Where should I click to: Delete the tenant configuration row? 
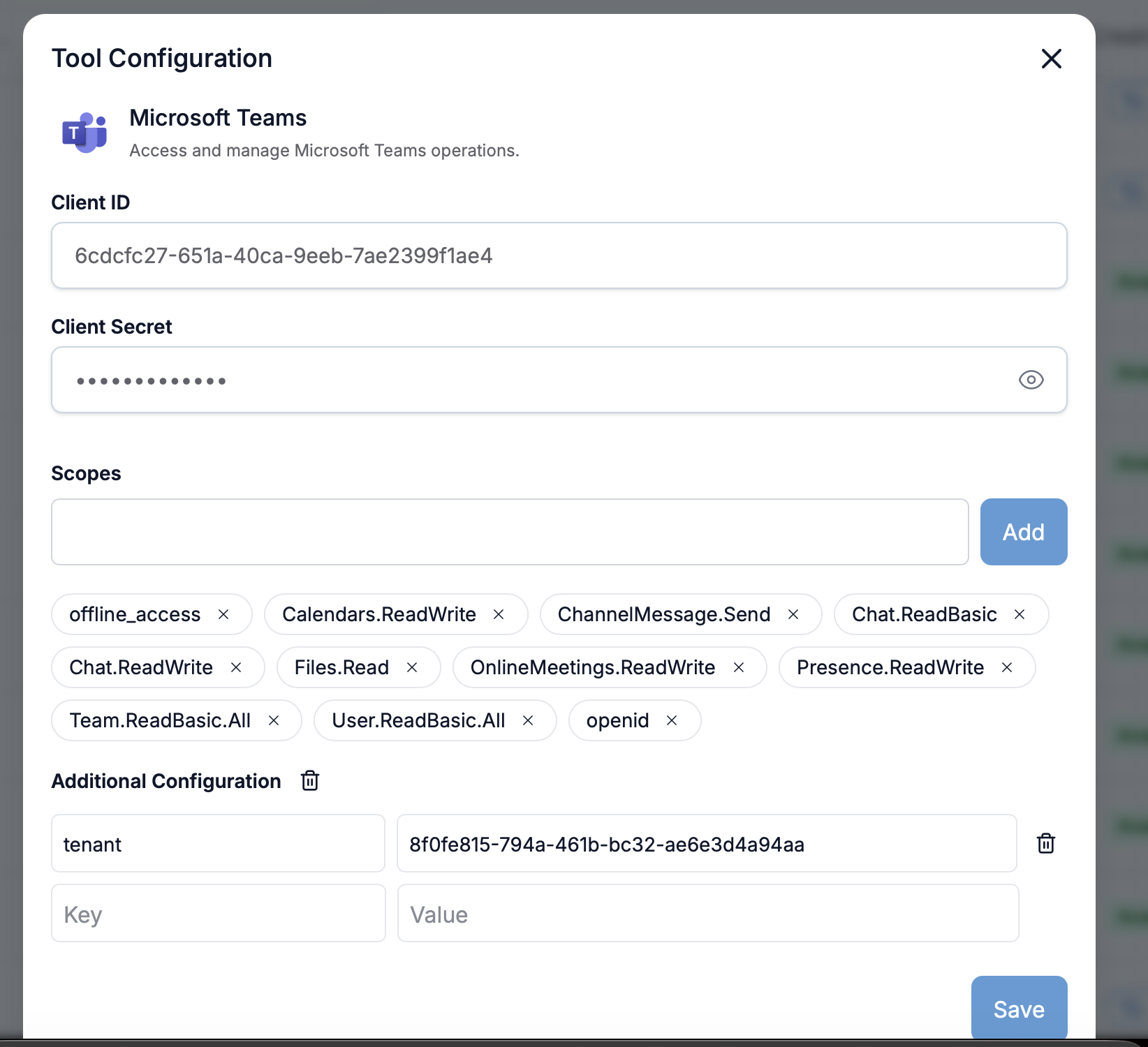(1045, 843)
